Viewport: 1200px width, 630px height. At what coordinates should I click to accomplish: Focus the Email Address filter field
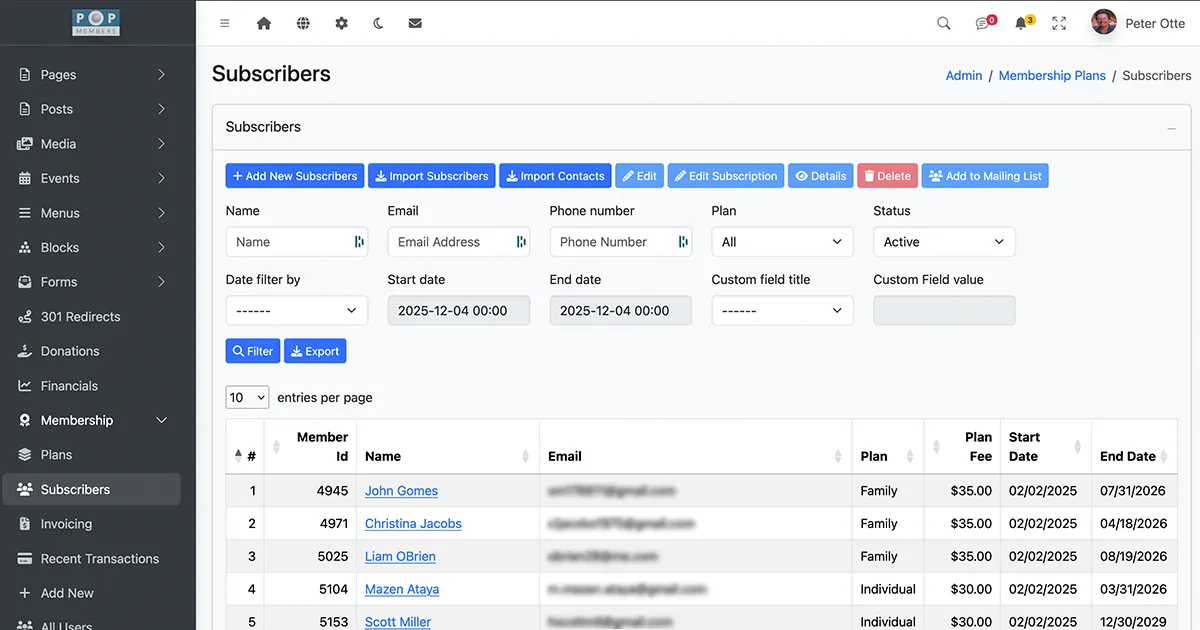[459, 242]
